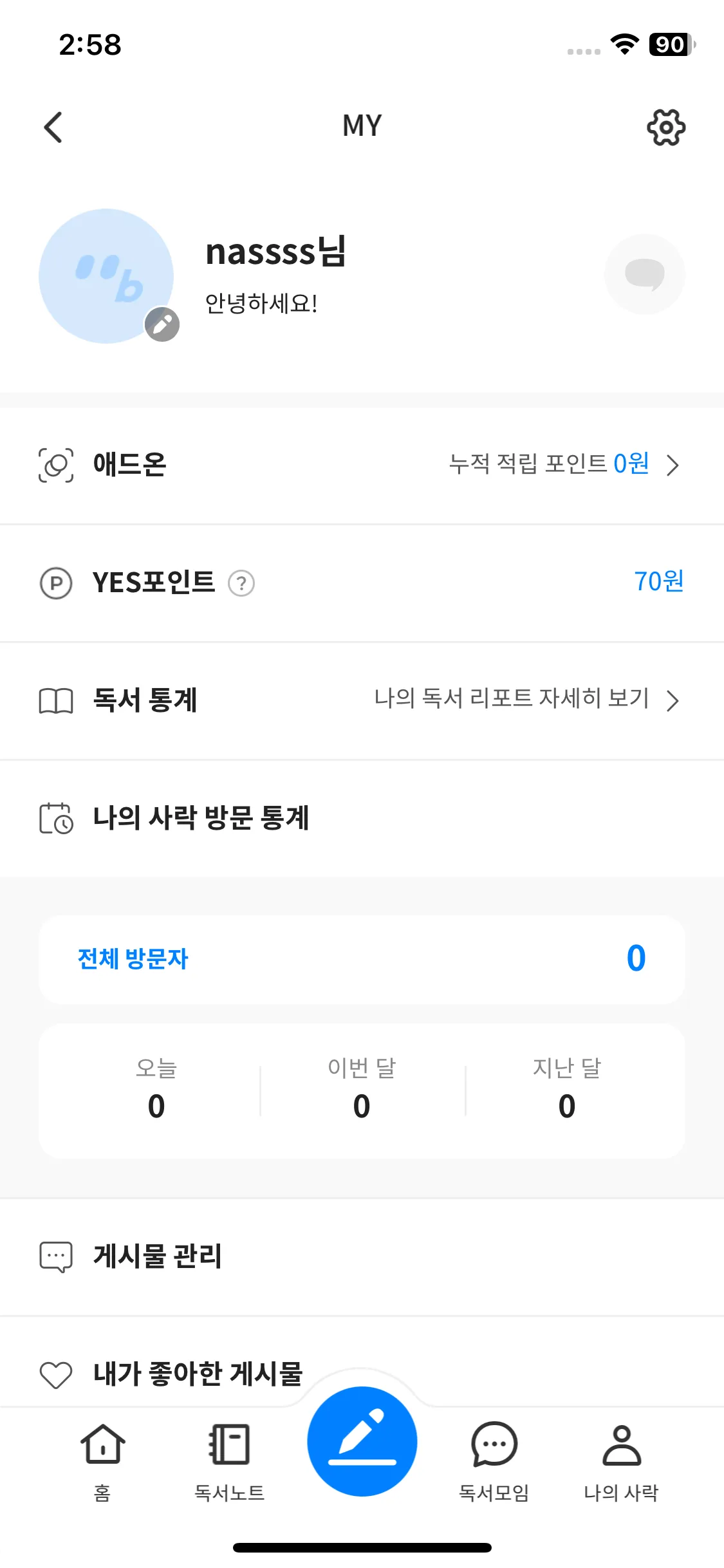Tap the 70원 YES포인트 balance
Image resolution: width=724 pixels, height=1568 pixels.
pos(658,582)
